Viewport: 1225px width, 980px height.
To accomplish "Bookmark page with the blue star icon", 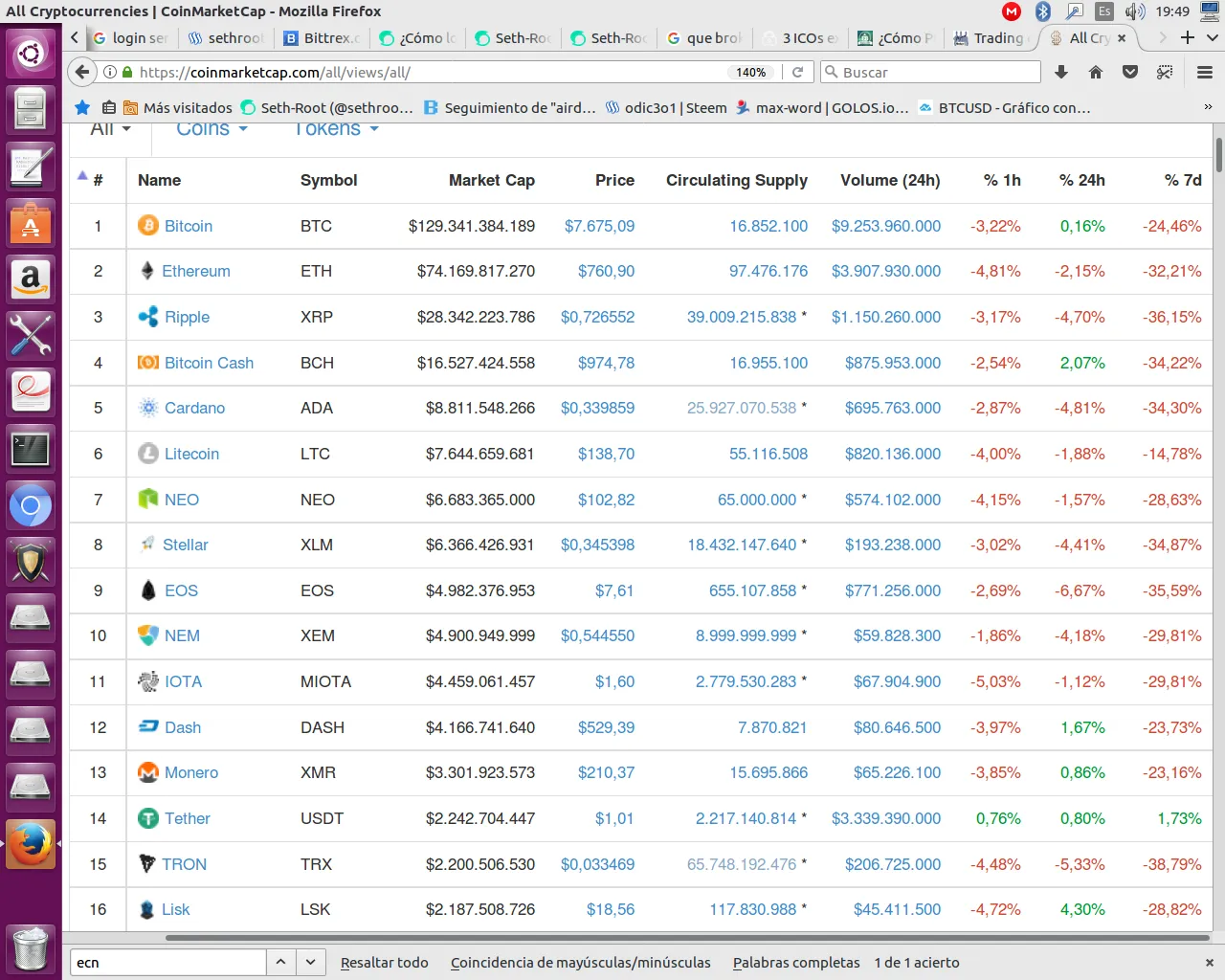I will coord(82,107).
